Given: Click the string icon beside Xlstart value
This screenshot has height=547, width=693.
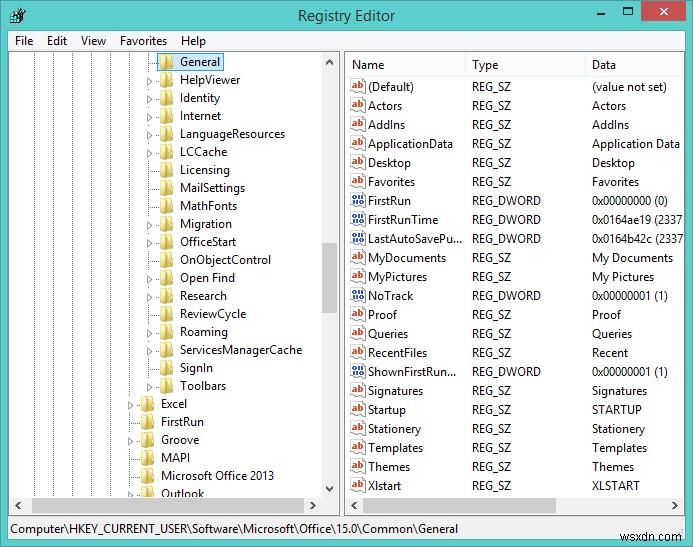Looking at the screenshot, I should (358, 485).
